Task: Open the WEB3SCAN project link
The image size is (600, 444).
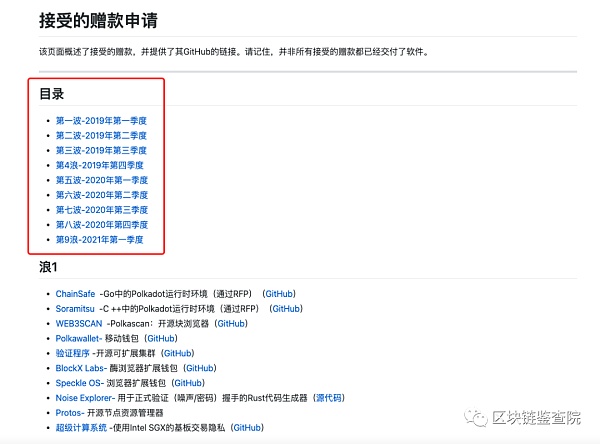Action: click(x=79, y=324)
